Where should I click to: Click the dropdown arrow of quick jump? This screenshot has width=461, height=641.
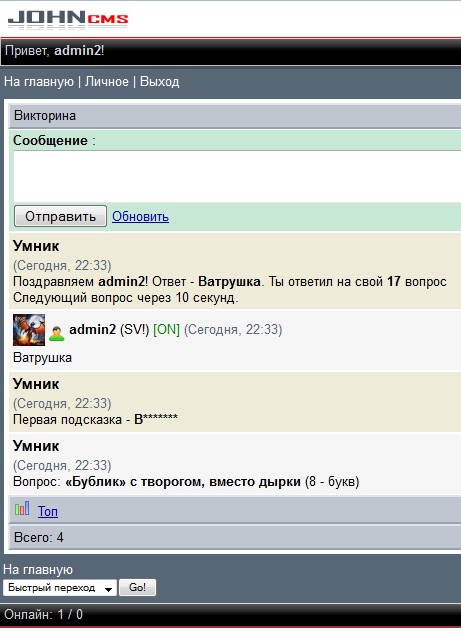(108, 589)
